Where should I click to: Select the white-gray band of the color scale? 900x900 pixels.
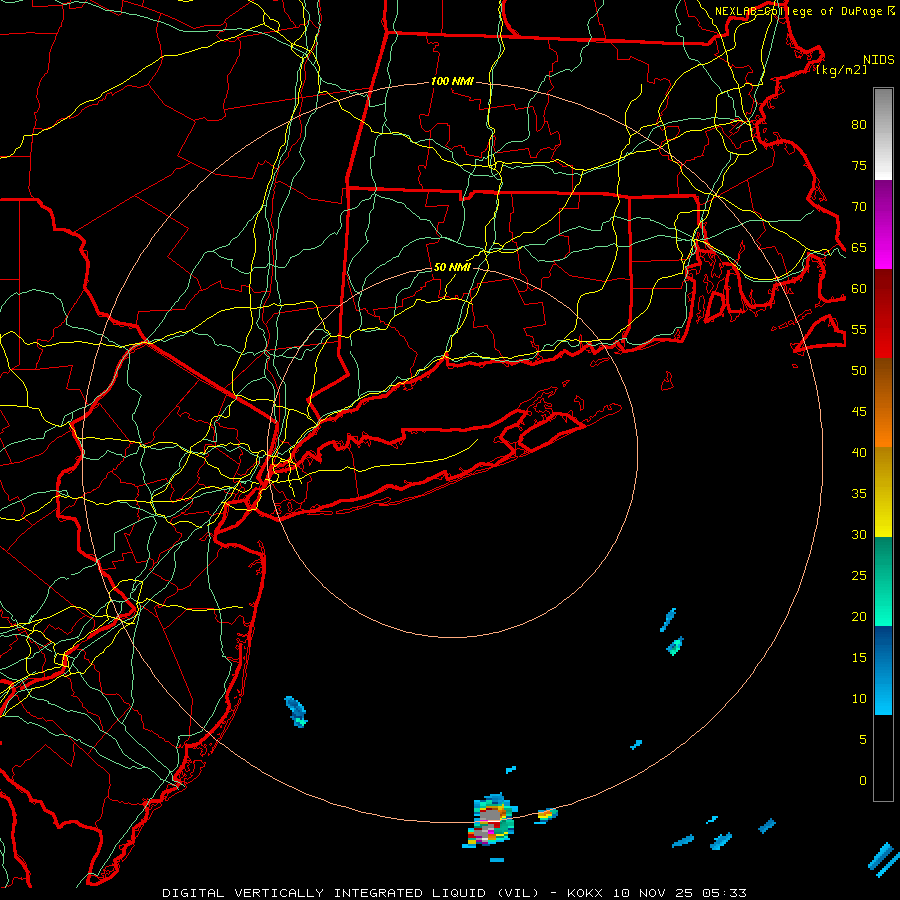click(x=883, y=134)
